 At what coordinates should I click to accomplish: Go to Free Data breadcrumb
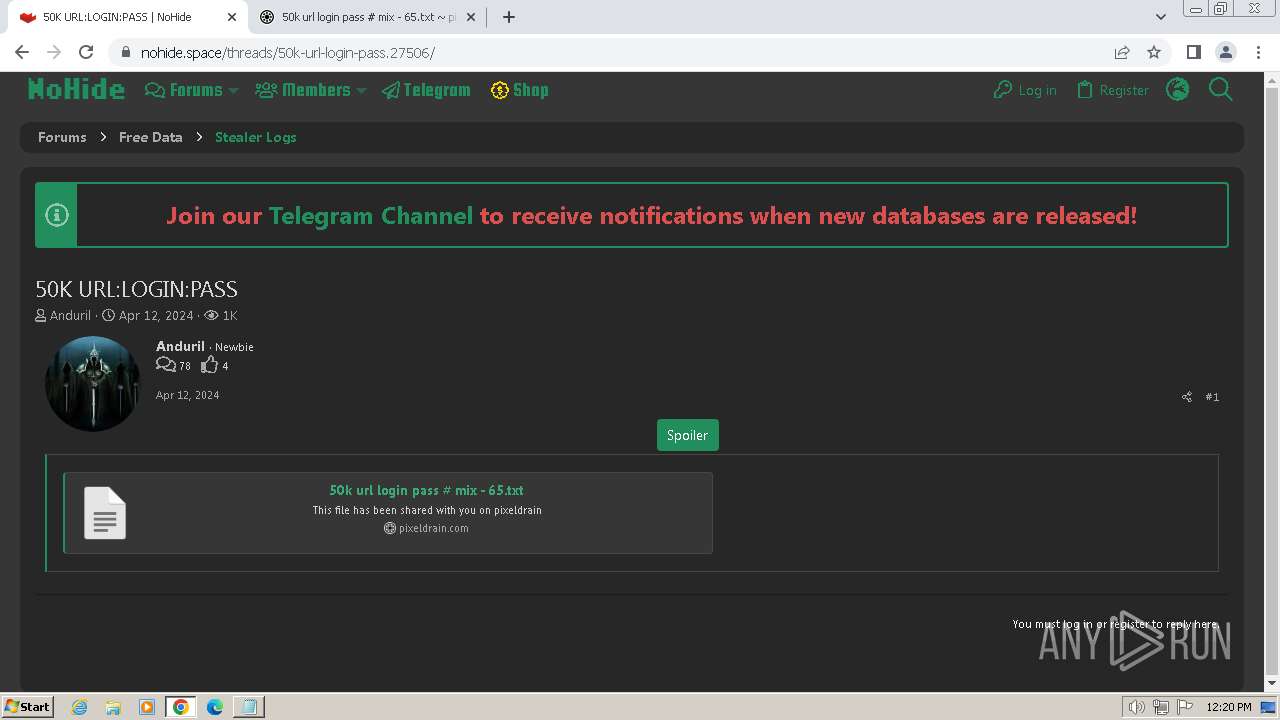point(150,137)
